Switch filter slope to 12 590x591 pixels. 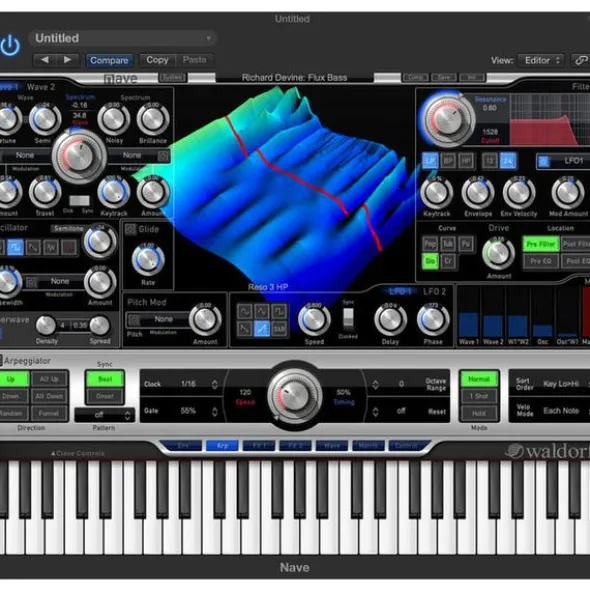point(490,161)
